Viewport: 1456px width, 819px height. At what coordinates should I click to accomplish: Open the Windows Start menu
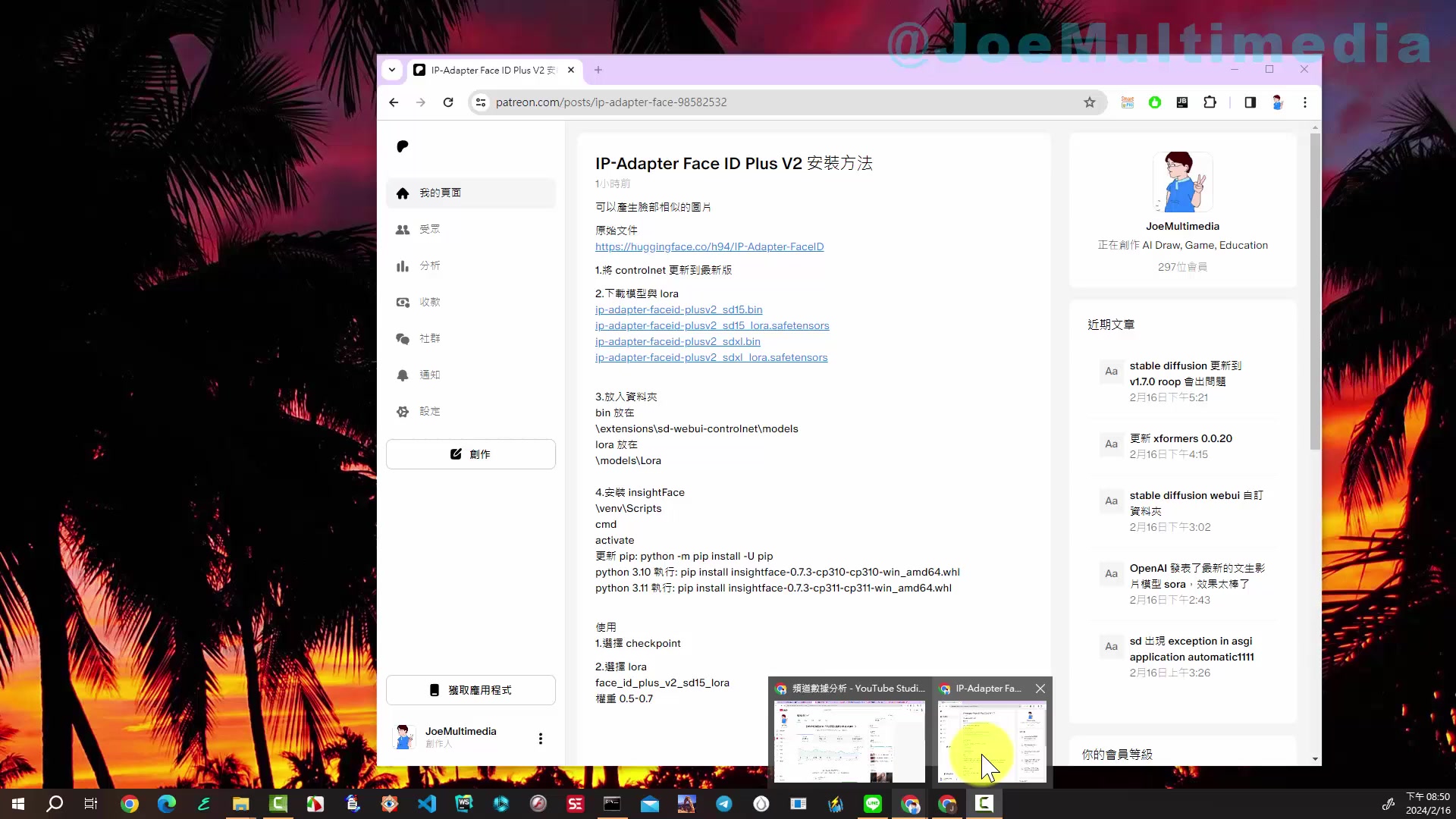coord(18,804)
